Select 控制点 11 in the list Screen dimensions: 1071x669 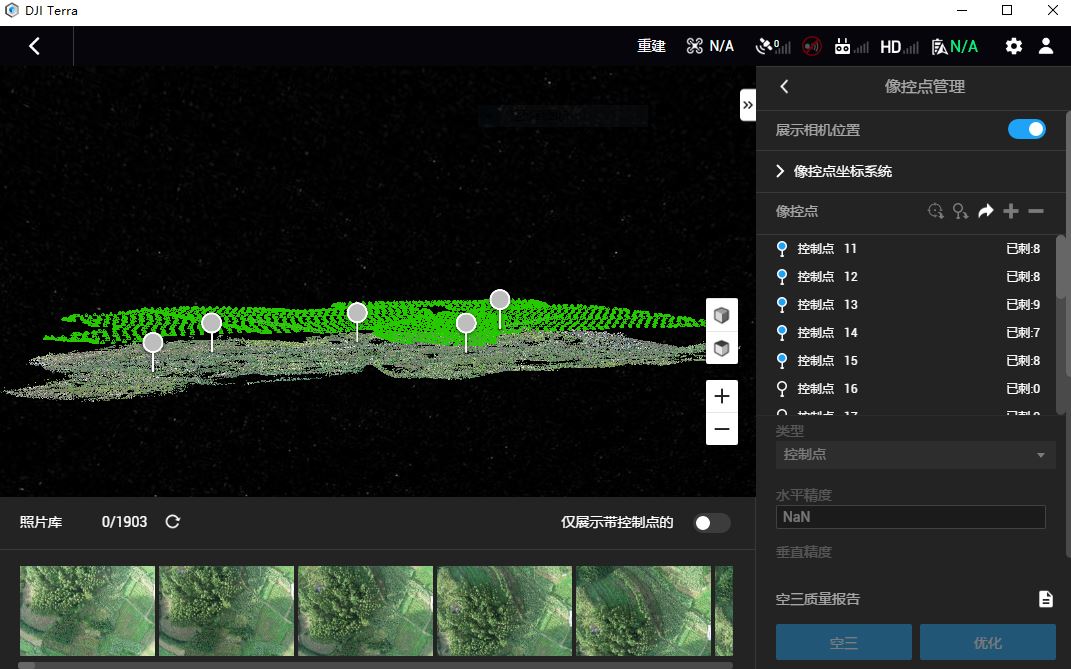(x=907, y=249)
